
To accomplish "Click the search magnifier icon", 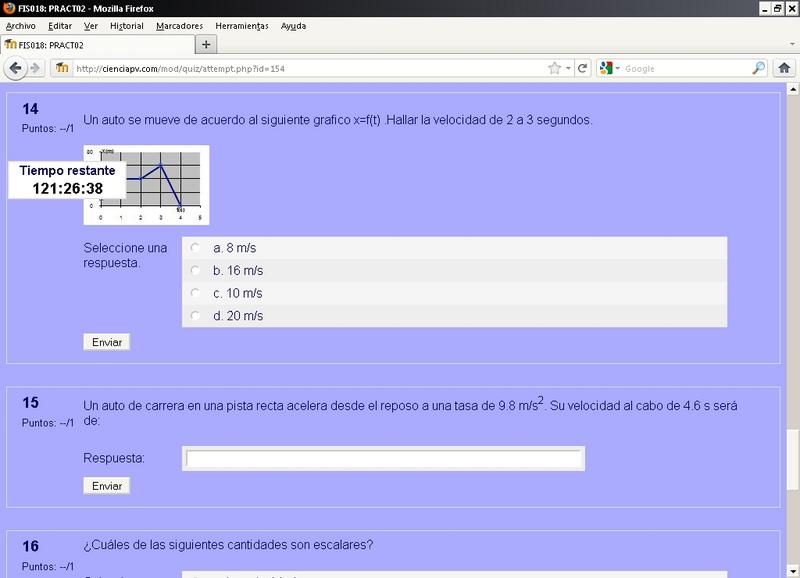I will 759,68.
